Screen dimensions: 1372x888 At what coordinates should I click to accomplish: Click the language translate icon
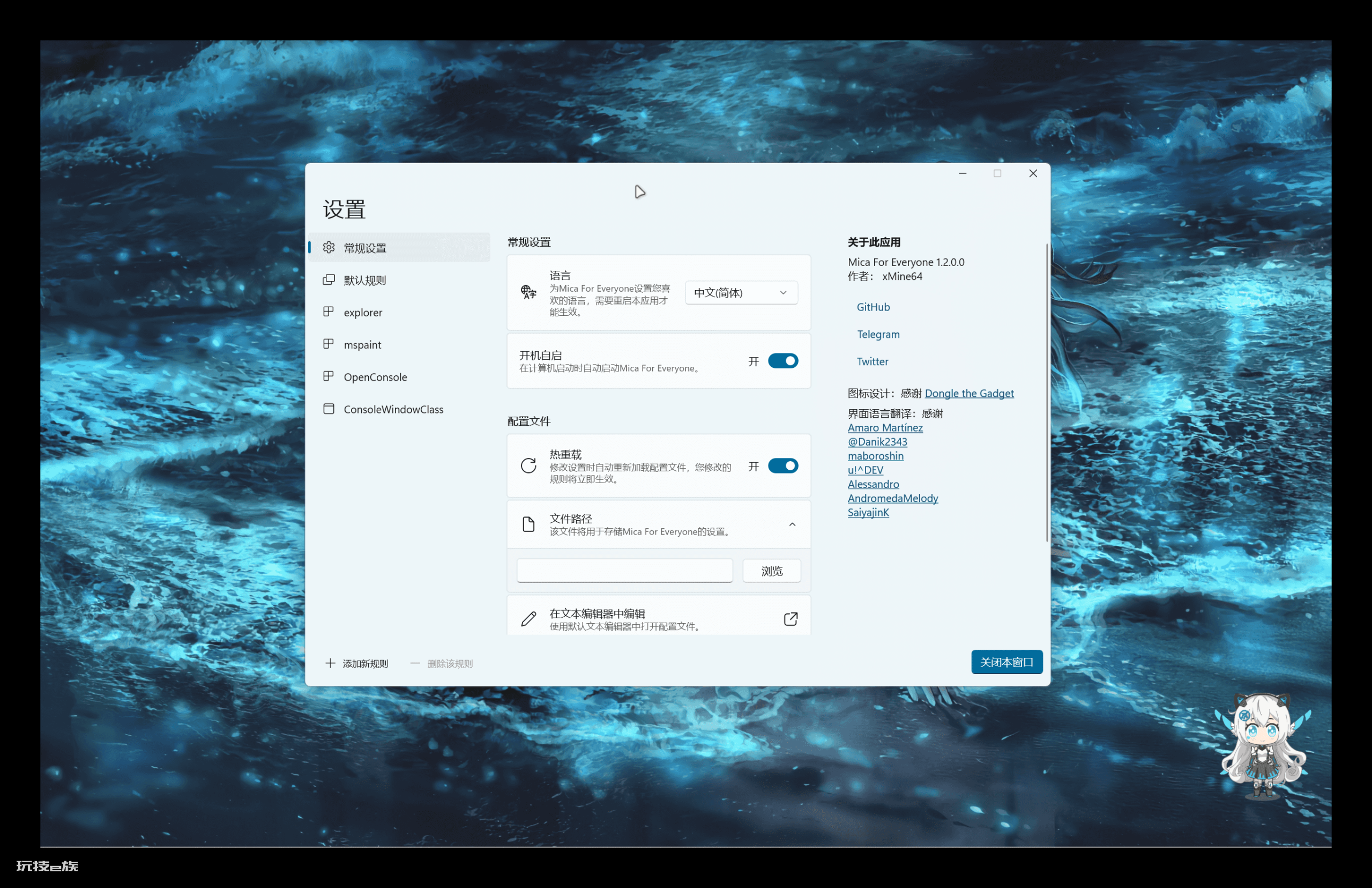tap(528, 292)
